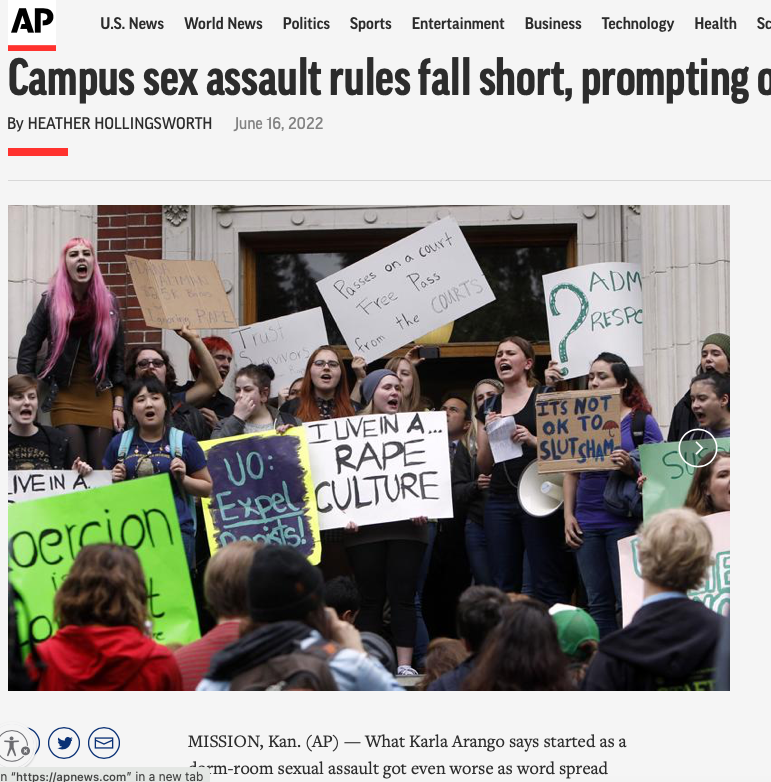The image size is (771, 782).
Task: Share article on Twitter
Action: coord(64,743)
